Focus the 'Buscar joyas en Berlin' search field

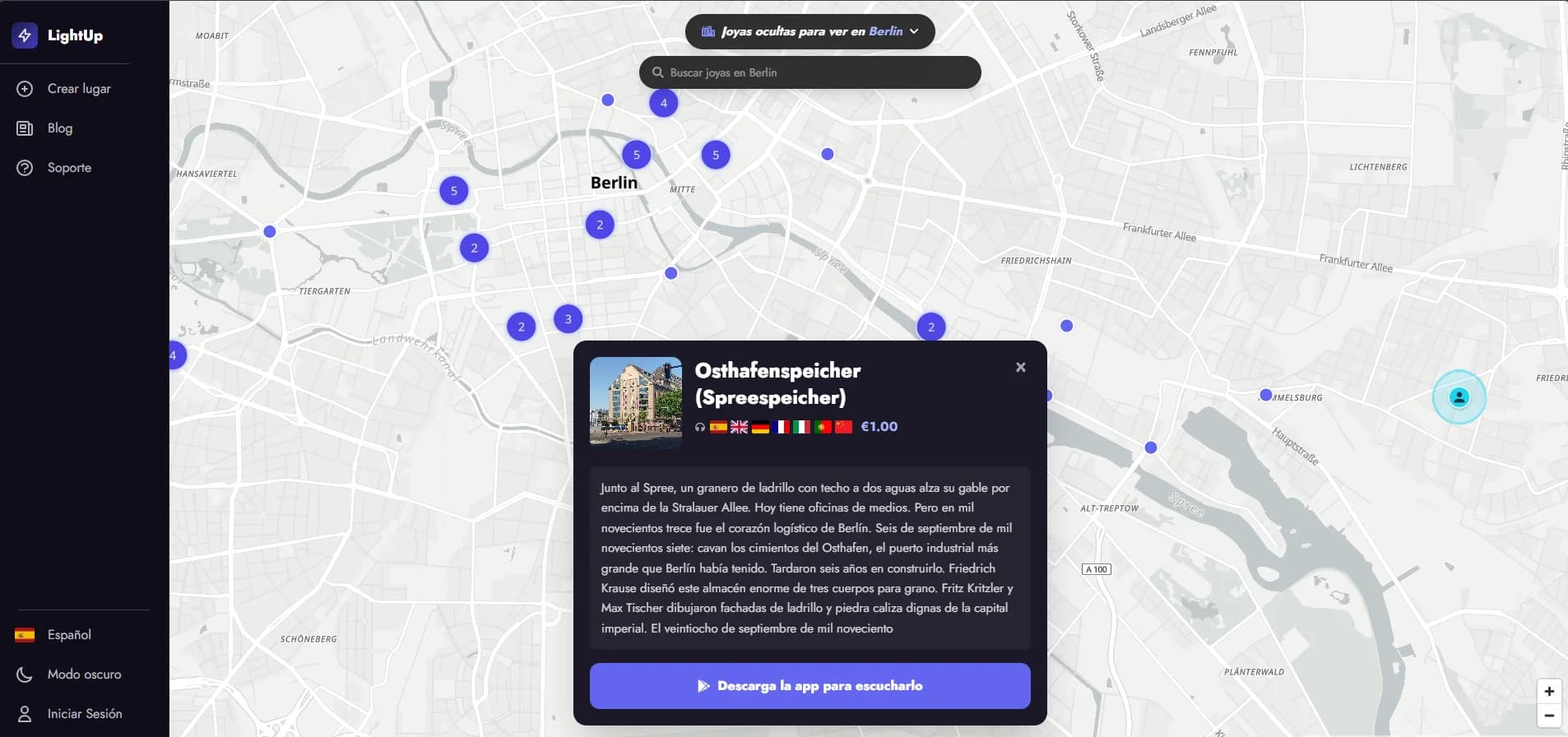pos(810,72)
